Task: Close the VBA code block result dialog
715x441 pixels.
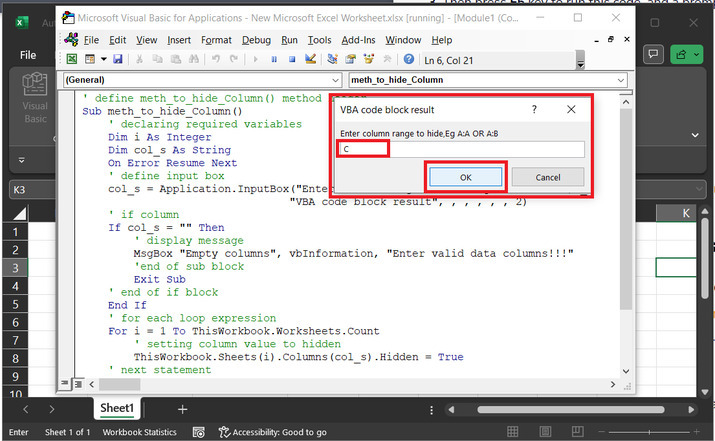Action: 571,109
